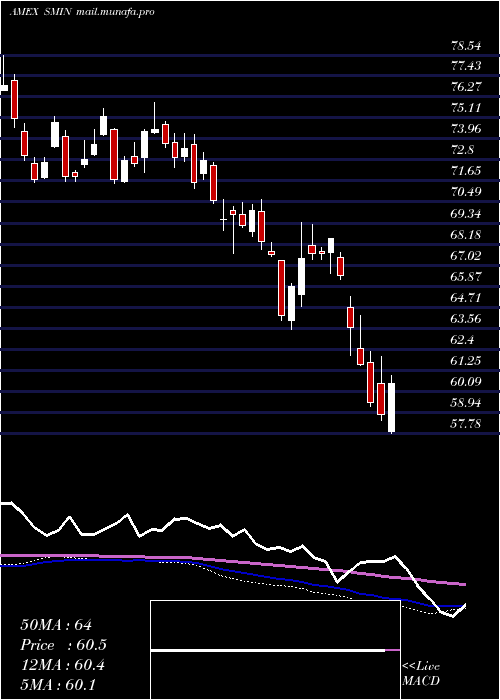
Task: Click the <<Live MACD label
Action: [x=421, y=674]
